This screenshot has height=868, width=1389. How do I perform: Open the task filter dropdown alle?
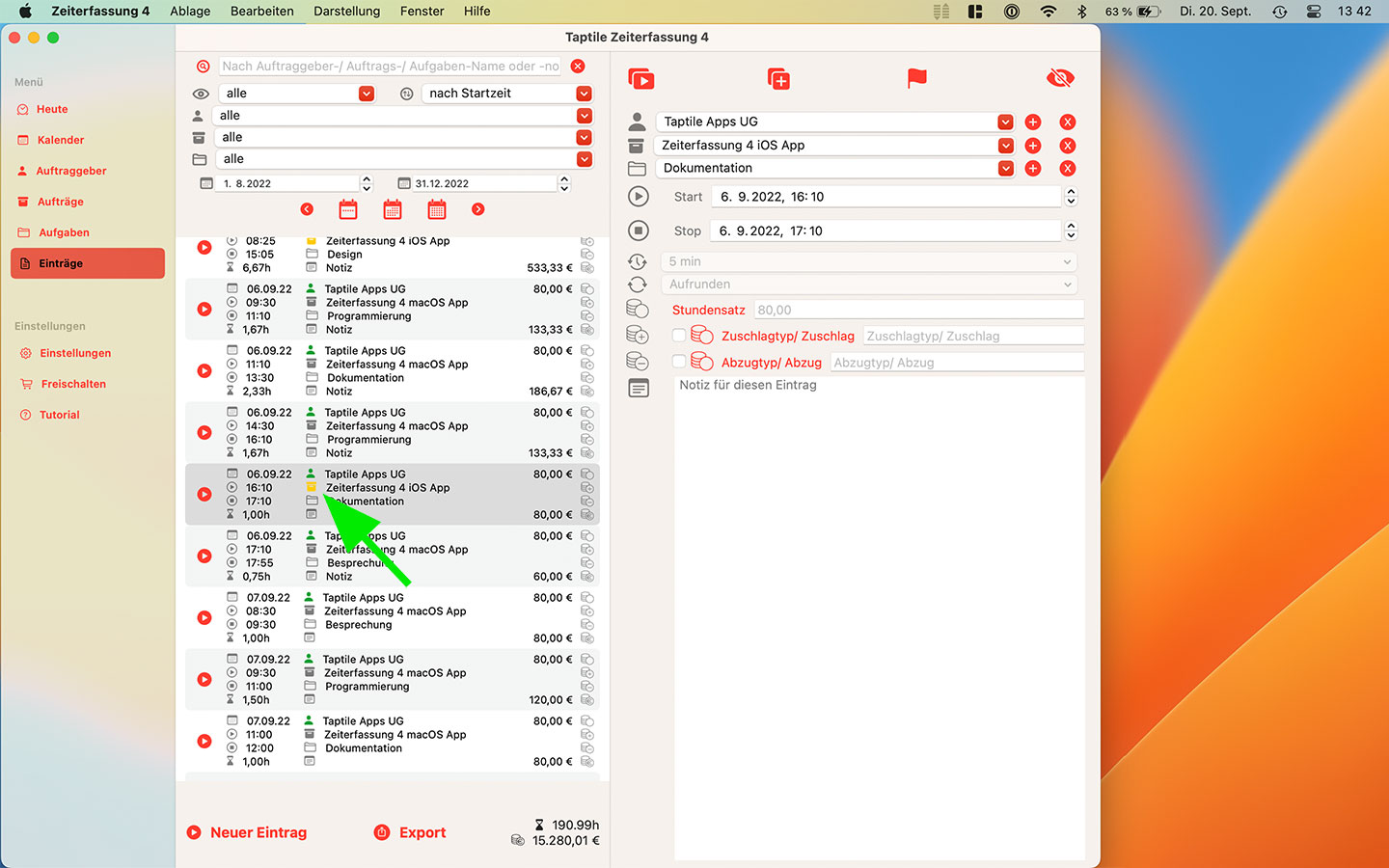tap(404, 159)
